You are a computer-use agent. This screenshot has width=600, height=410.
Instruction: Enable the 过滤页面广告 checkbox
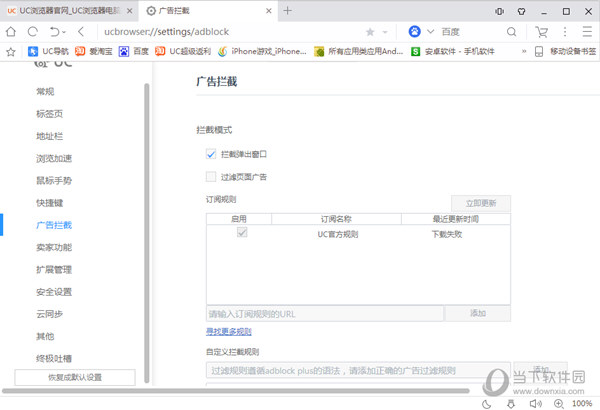[211, 177]
